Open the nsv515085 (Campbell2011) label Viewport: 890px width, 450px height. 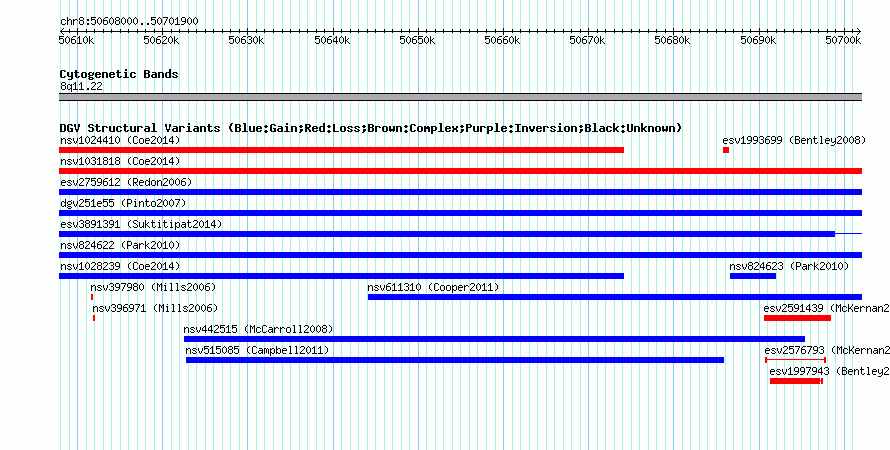(x=257, y=350)
